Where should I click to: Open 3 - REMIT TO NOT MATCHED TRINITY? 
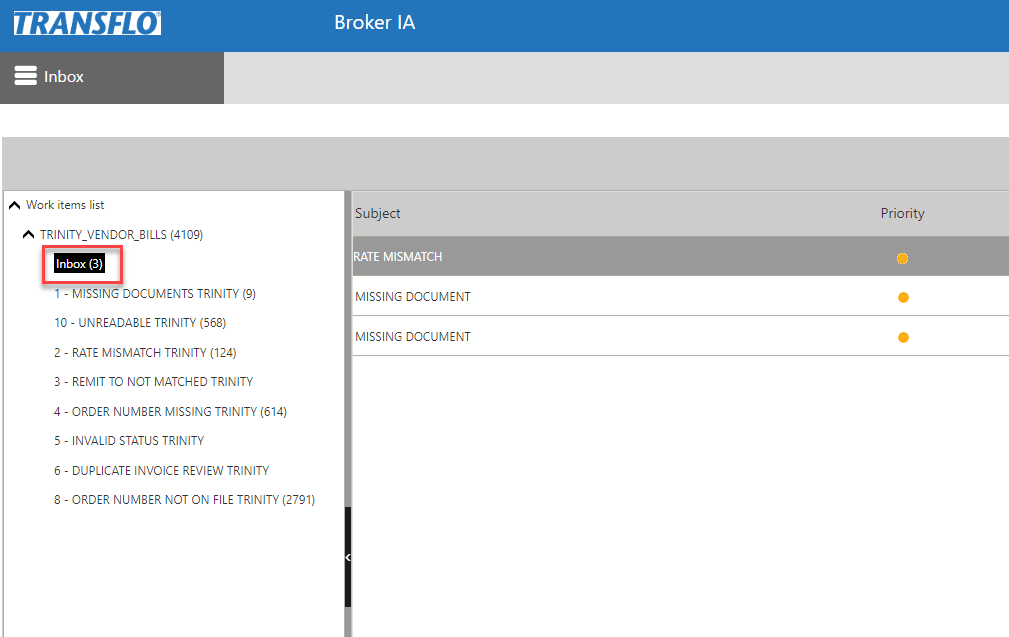(x=154, y=382)
